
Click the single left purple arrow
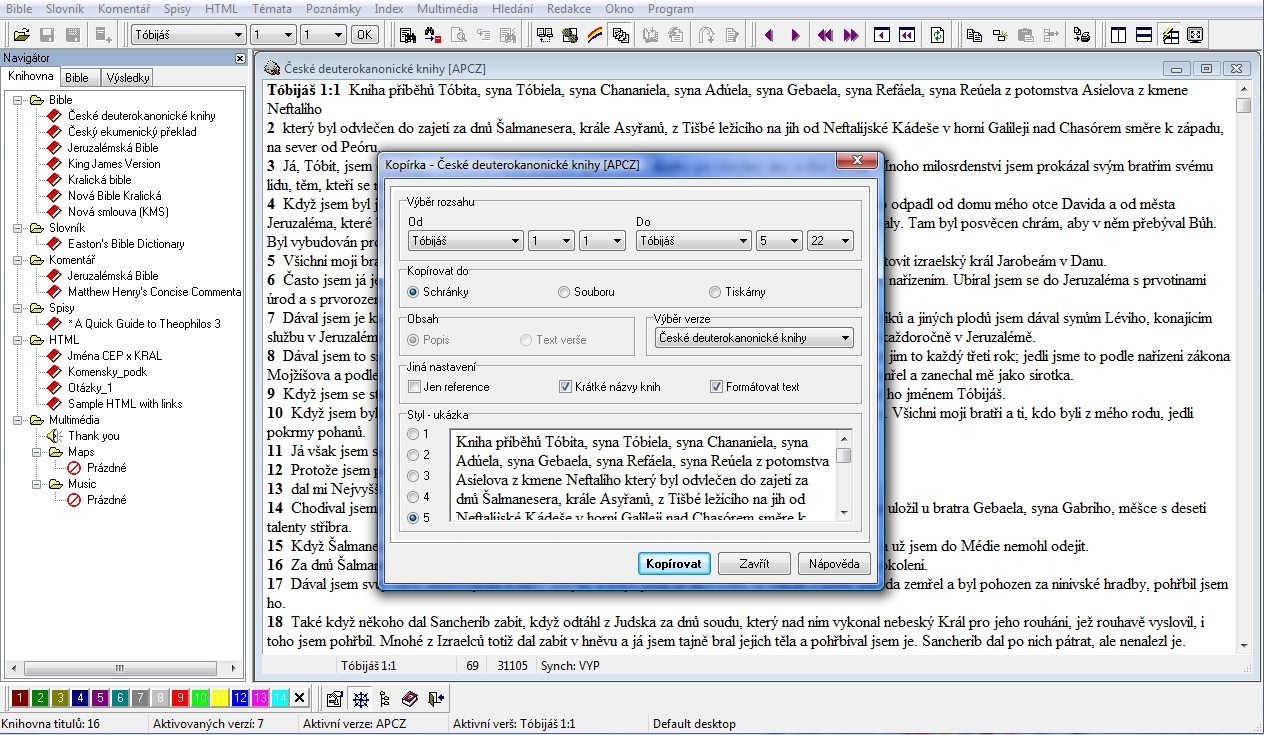(x=769, y=35)
